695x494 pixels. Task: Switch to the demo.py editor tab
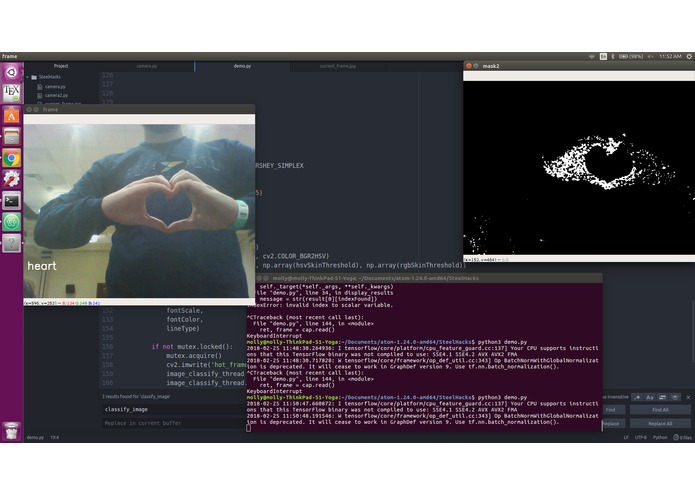242,66
